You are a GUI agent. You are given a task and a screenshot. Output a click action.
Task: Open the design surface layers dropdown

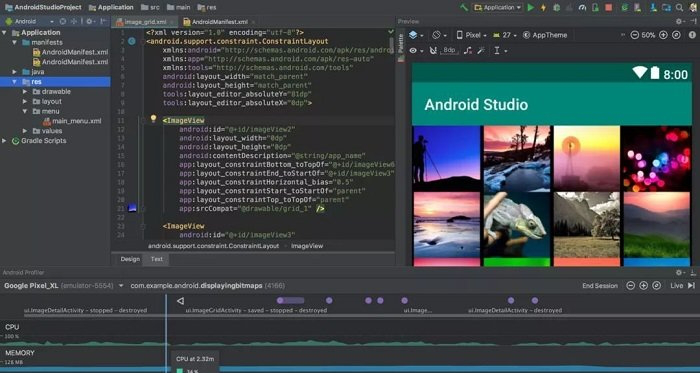(416, 35)
